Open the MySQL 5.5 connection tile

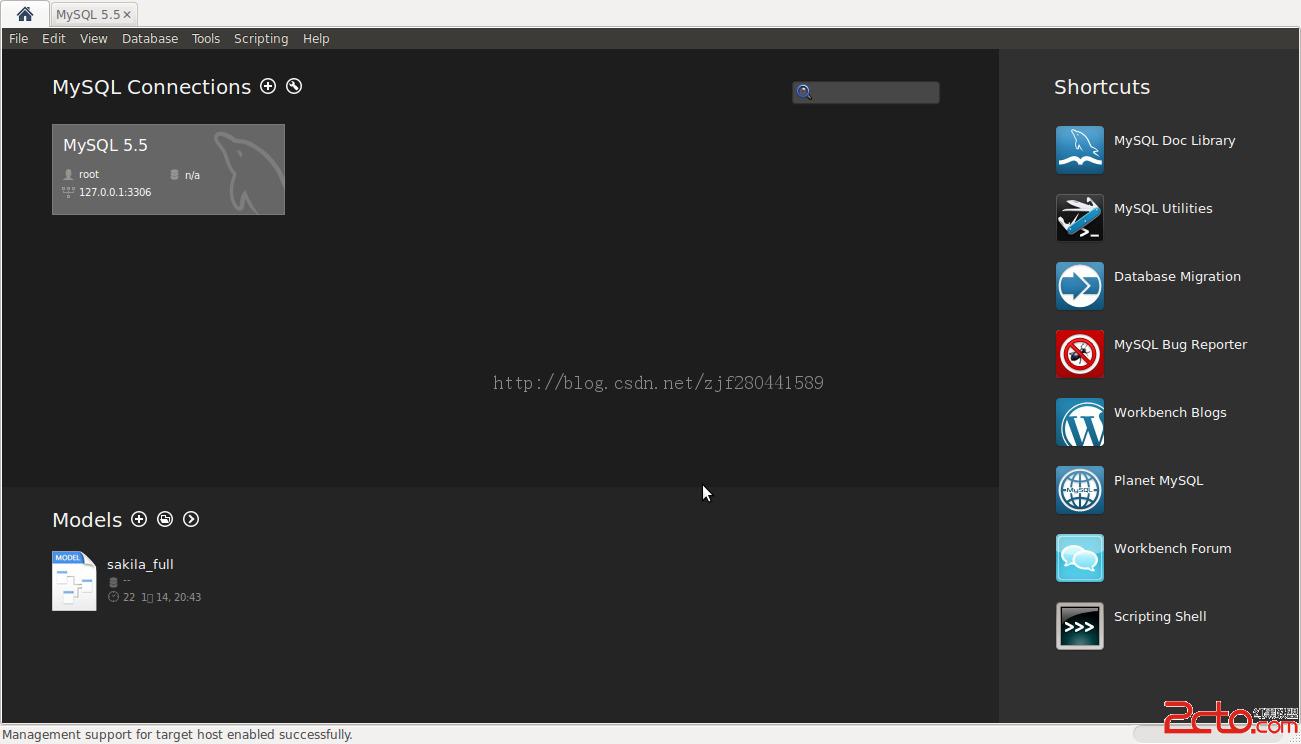(168, 169)
